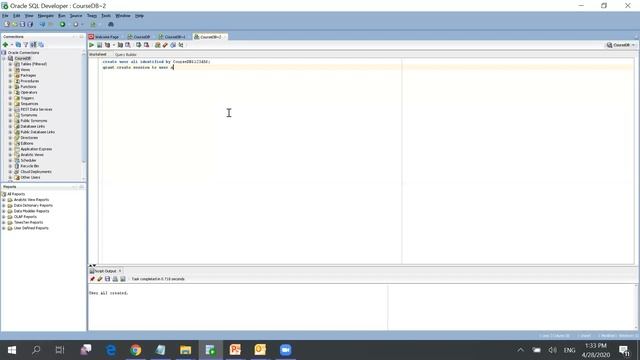Viewport: 640px width, 360px height.
Task: Click the Refresh icon in the Connections panel
Action: [18, 44]
